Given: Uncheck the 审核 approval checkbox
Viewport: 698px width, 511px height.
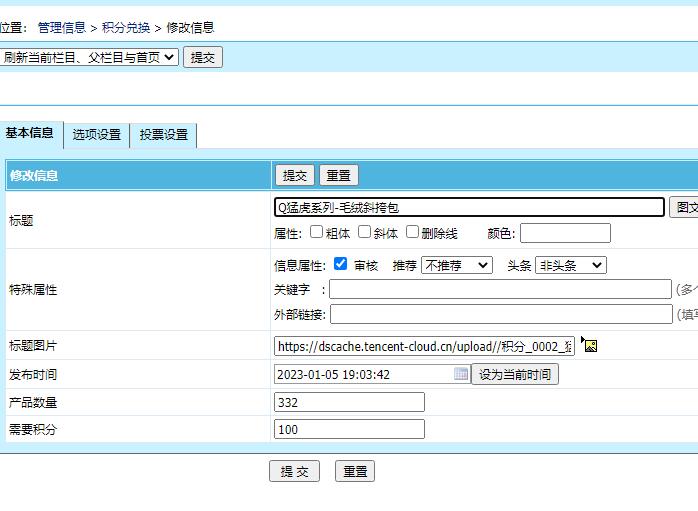Looking at the screenshot, I should [x=340, y=265].
